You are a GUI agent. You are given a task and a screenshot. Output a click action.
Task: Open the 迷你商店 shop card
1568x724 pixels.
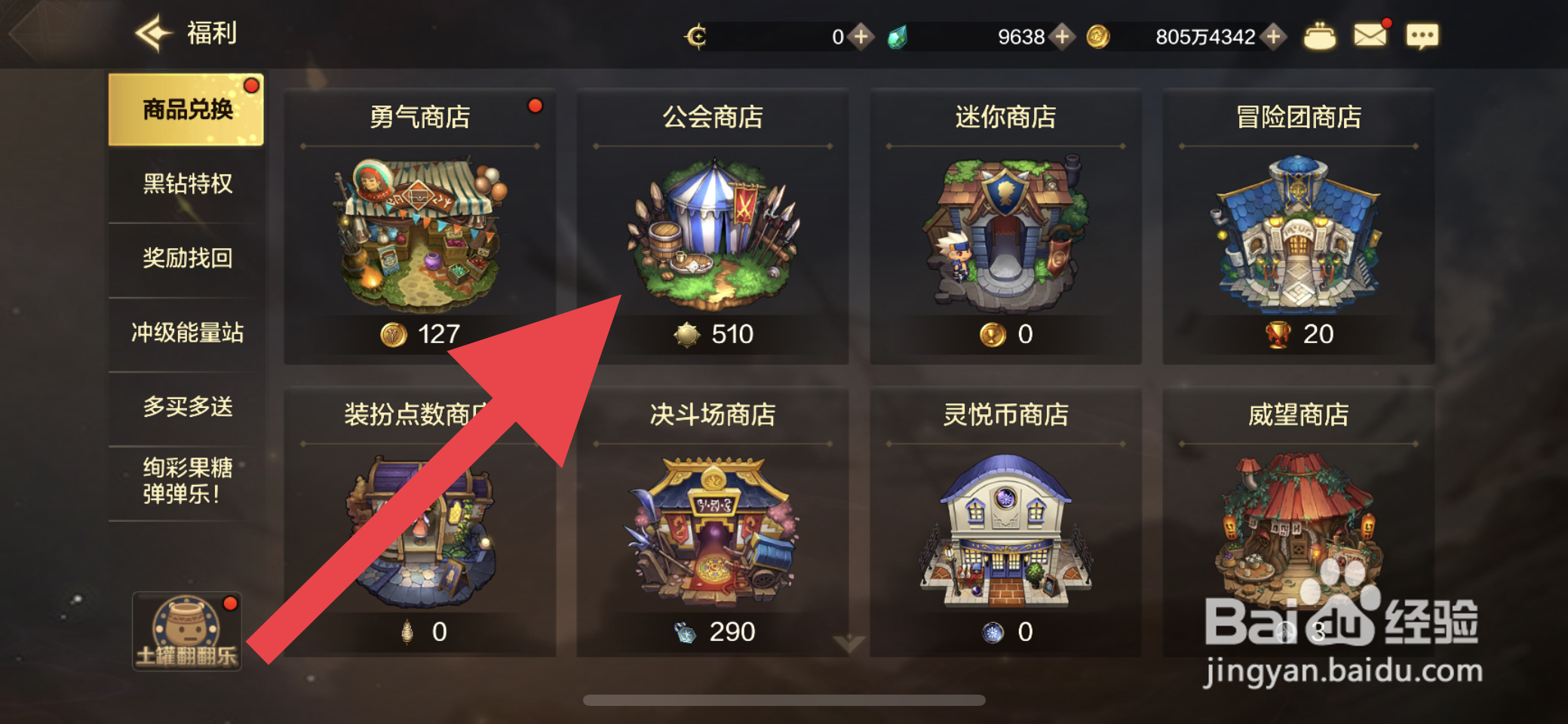click(1005, 226)
